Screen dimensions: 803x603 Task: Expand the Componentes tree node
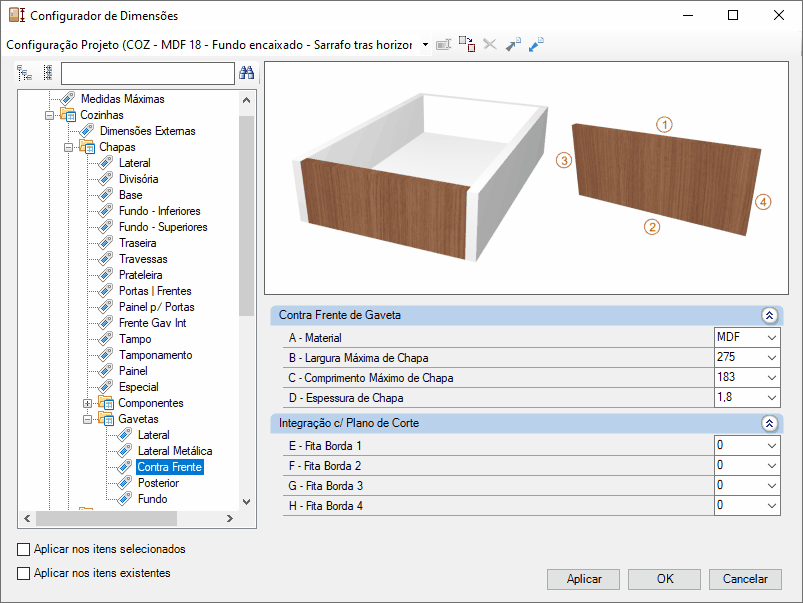click(x=87, y=403)
